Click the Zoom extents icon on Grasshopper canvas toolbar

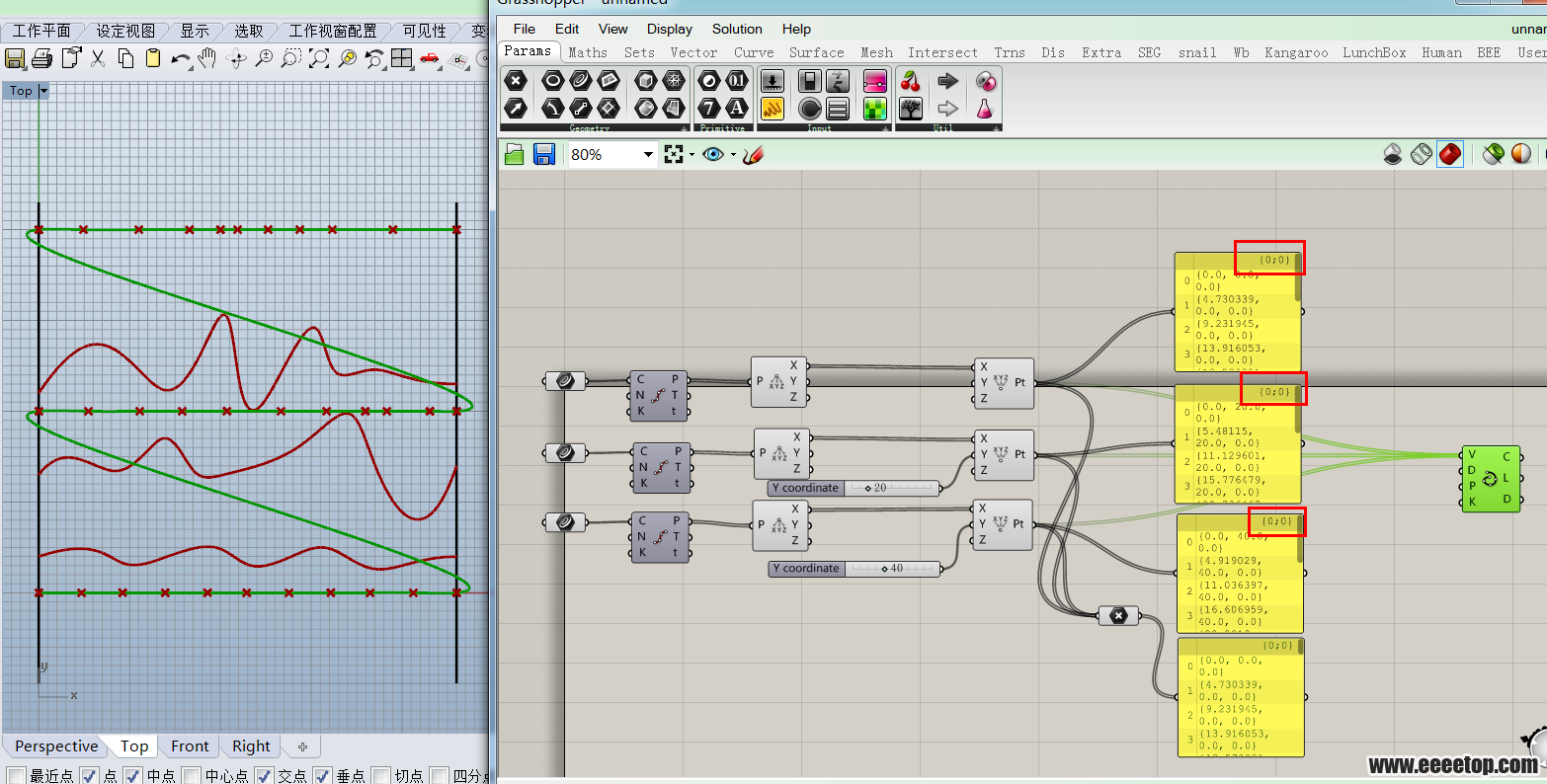(674, 154)
